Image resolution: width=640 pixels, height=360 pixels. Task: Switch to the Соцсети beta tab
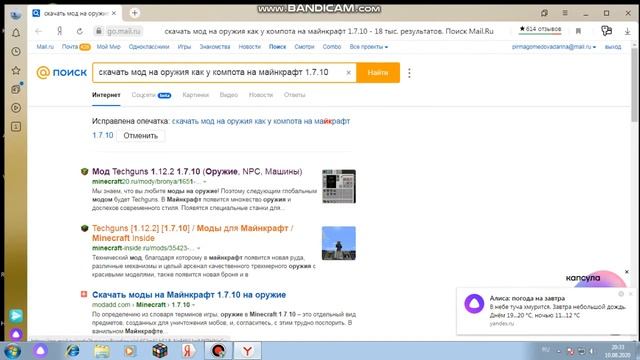click(x=151, y=95)
